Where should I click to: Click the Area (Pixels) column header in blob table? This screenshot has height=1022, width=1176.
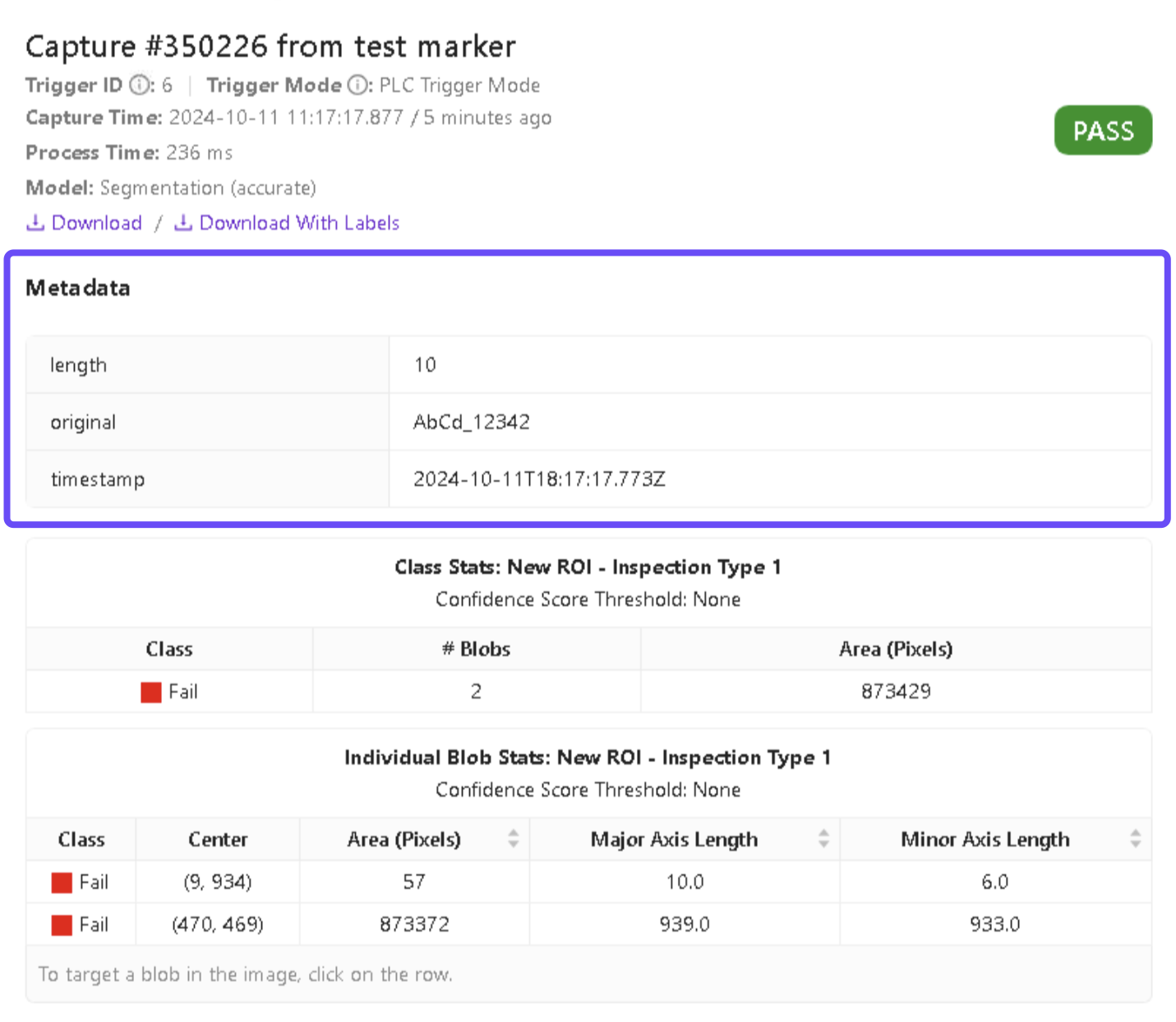pos(404,839)
